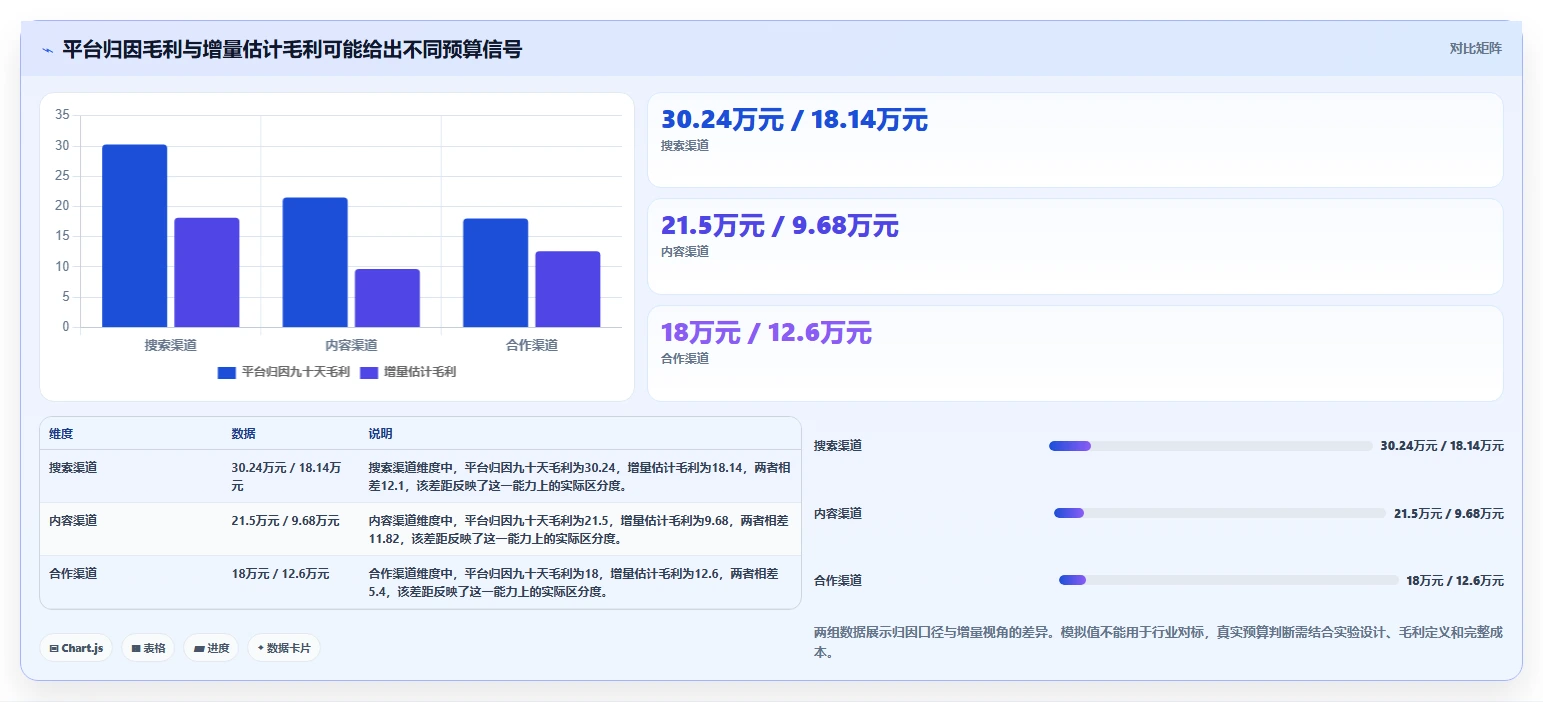Click the purple 合作渠道 bar in the chart
The image size is (1543, 702).
point(568,289)
